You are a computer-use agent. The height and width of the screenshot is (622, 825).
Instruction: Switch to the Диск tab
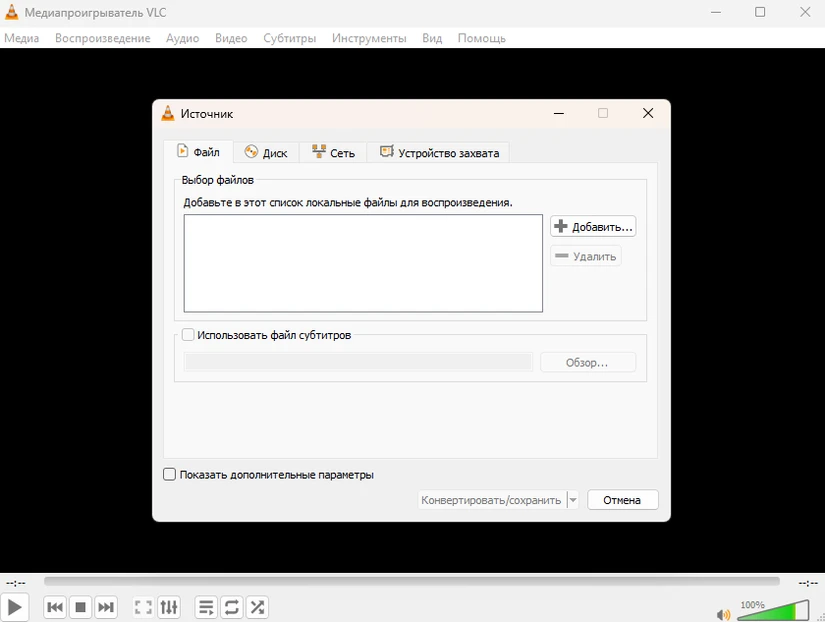[266, 153]
